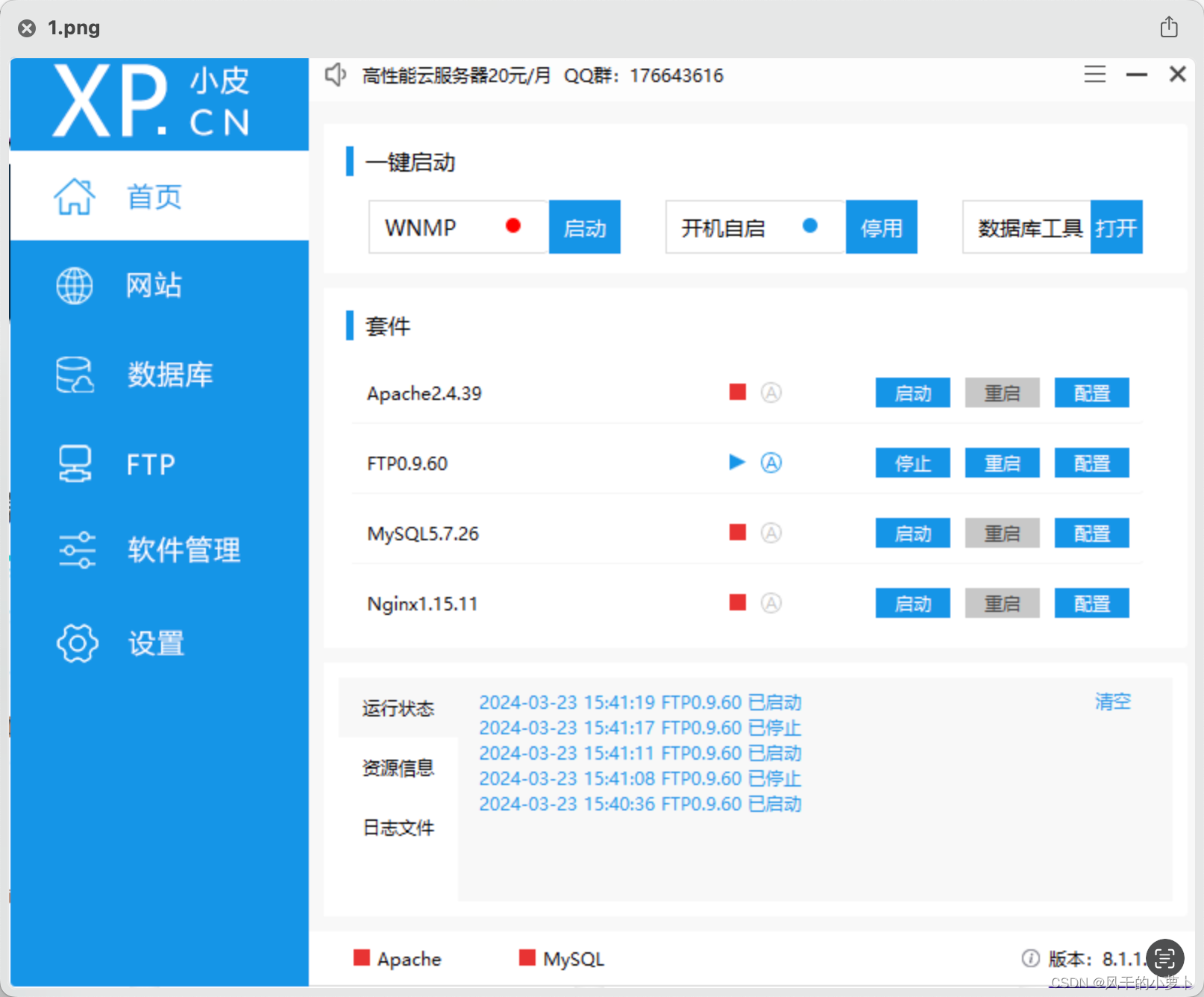The width and height of the screenshot is (1204, 997).
Task: Click the share icon in preview title bar
Action: click(1169, 27)
